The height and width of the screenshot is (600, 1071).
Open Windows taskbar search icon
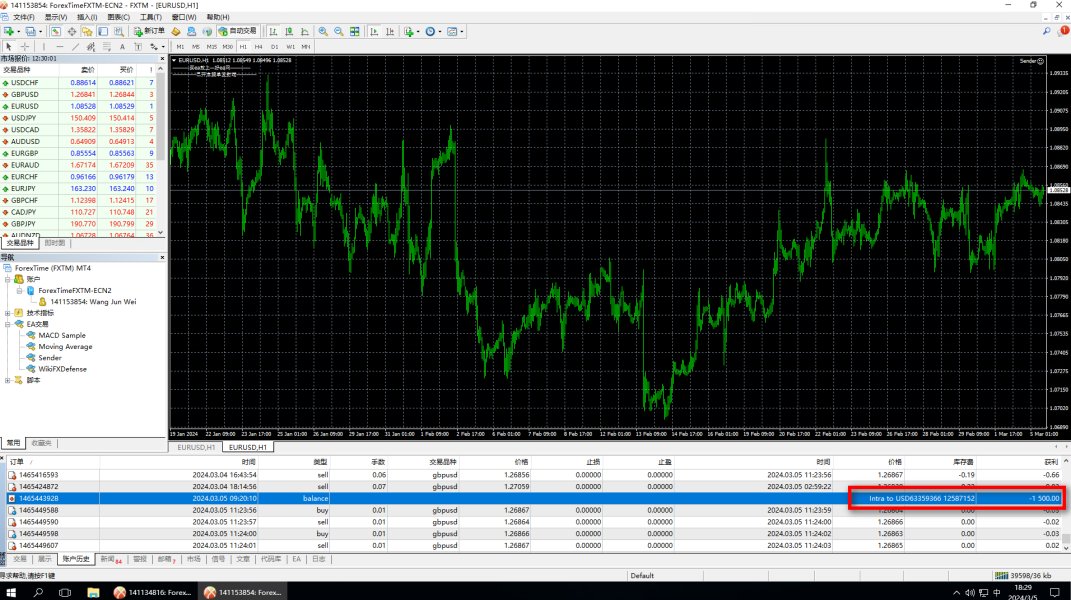pos(37,592)
